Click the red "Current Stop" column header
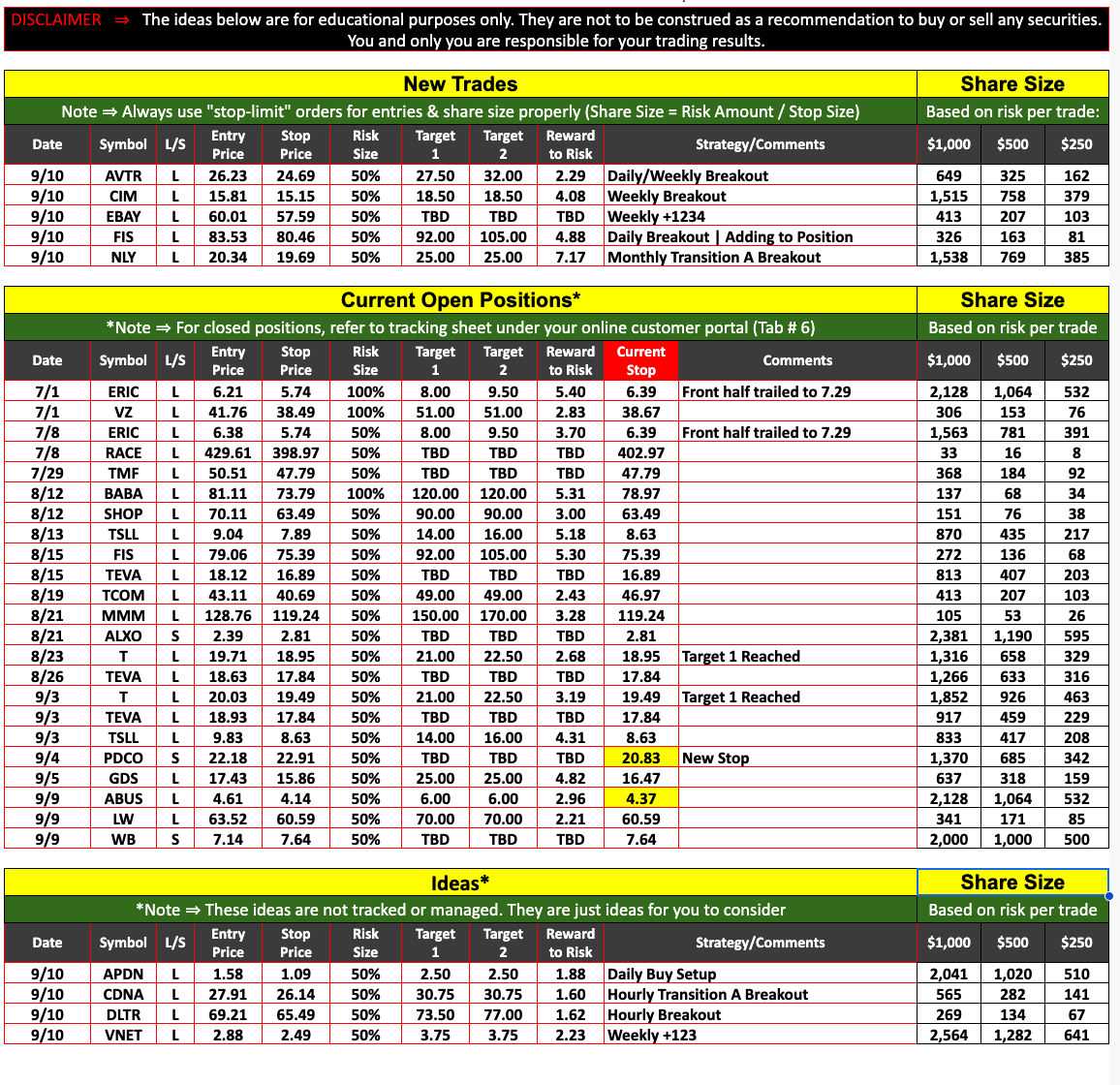 [x=640, y=360]
